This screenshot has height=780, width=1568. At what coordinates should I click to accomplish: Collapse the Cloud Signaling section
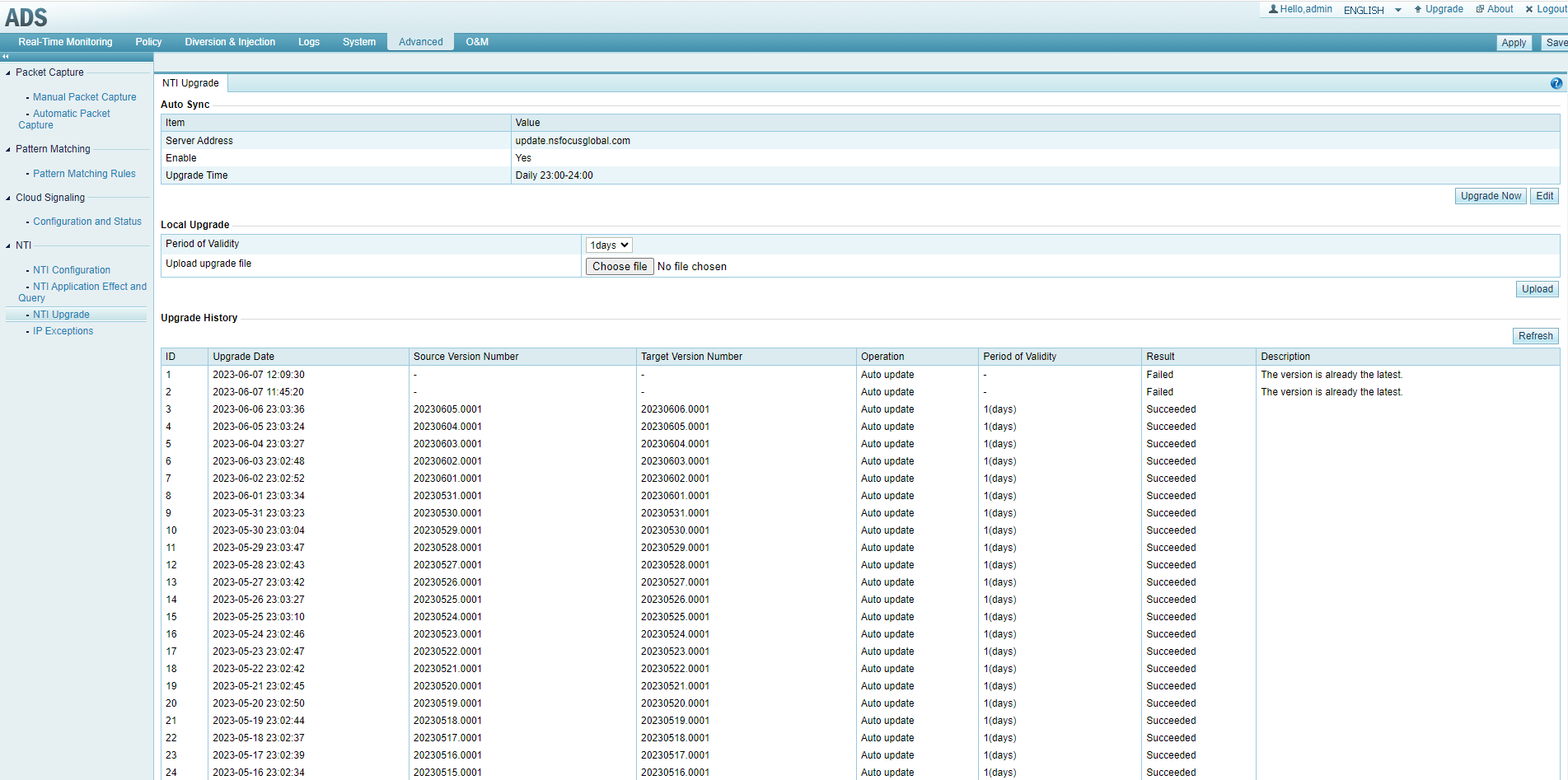(x=8, y=199)
